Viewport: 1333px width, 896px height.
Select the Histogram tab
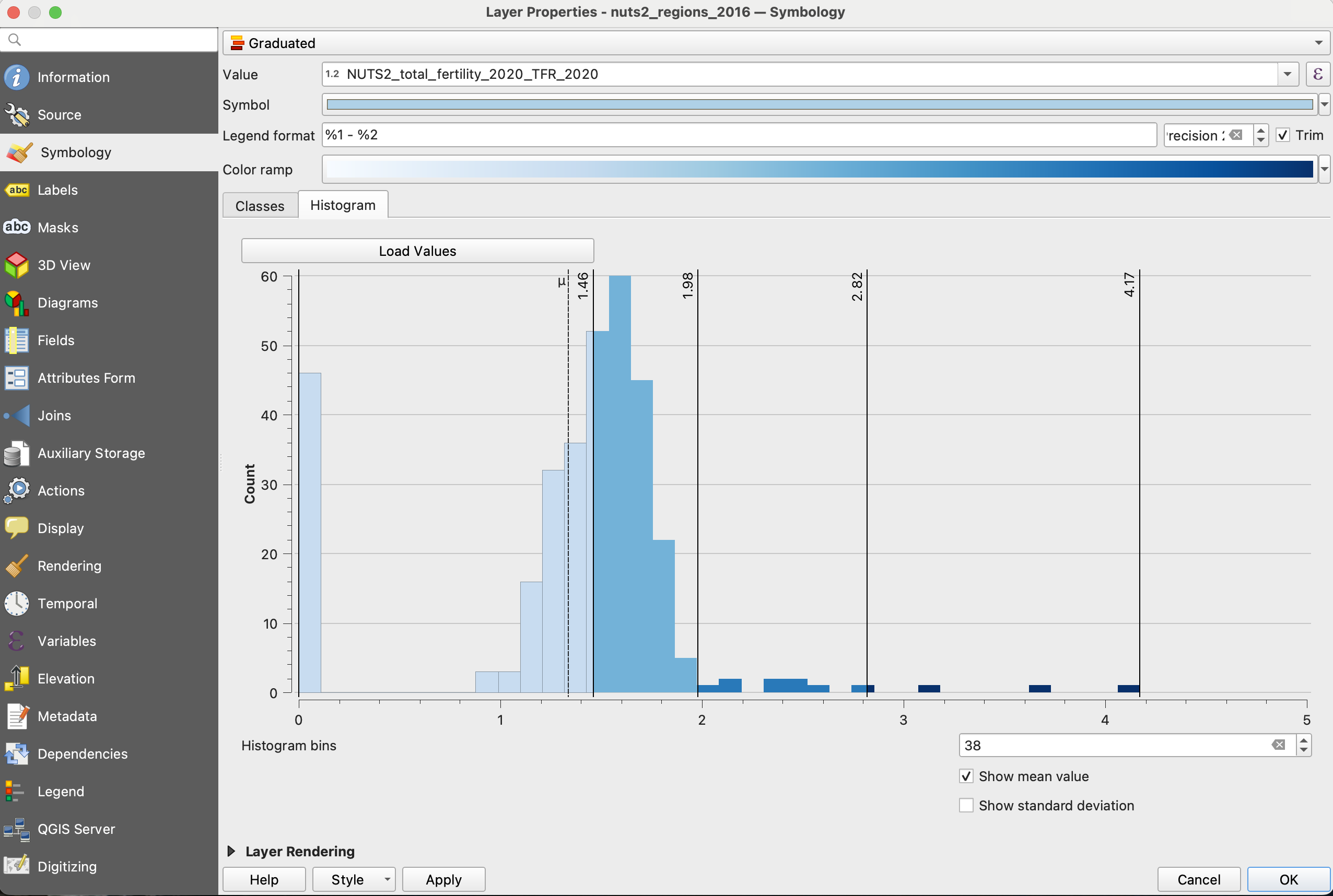pyautogui.click(x=343, y=205)
